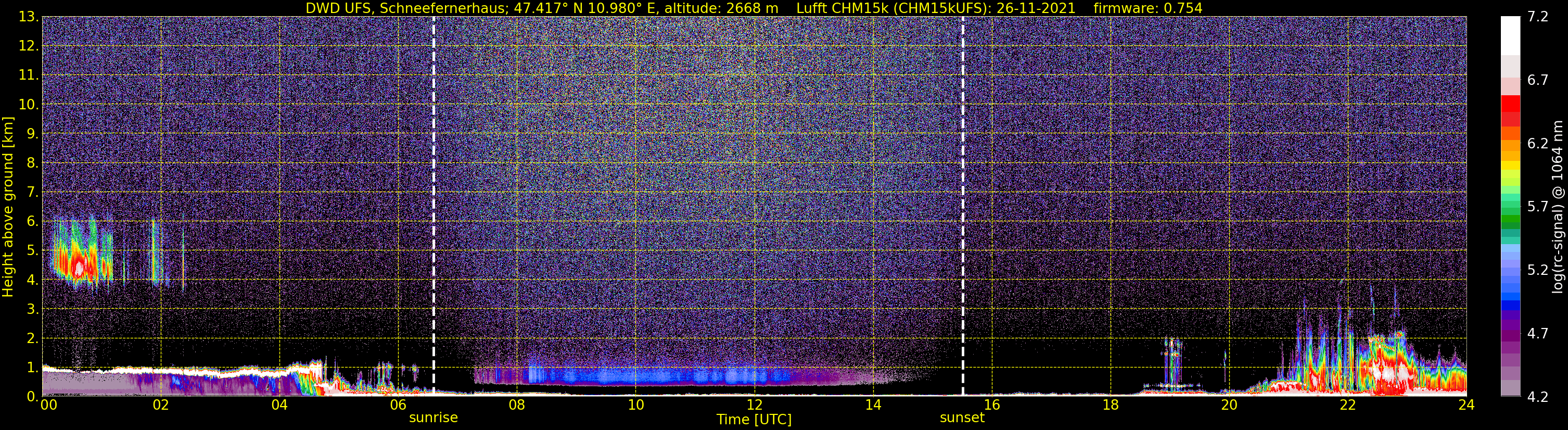
Task: Click the colorbar tick value 5.7
Action: 1538,207
